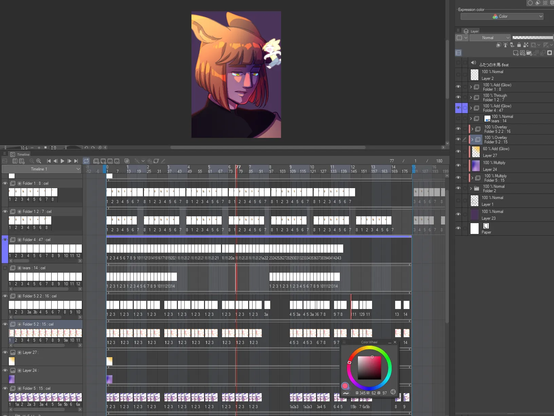The width and height of the screenshot is (554, 416).
Task: Open the Normal blending mode dropdown
Action: pos(490,37)
